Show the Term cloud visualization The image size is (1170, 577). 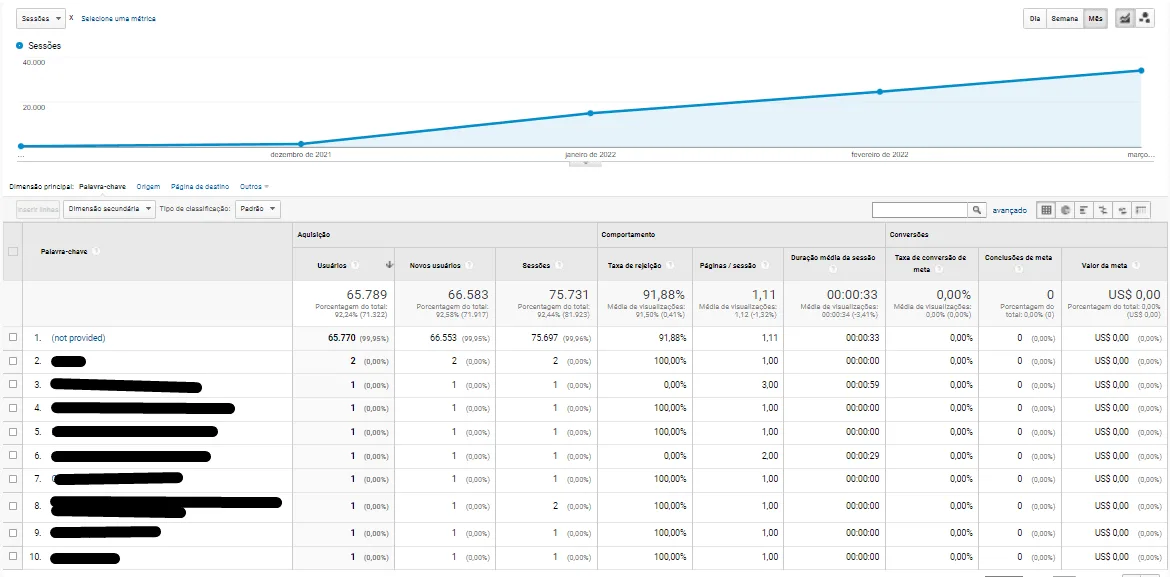[1123, 210]
